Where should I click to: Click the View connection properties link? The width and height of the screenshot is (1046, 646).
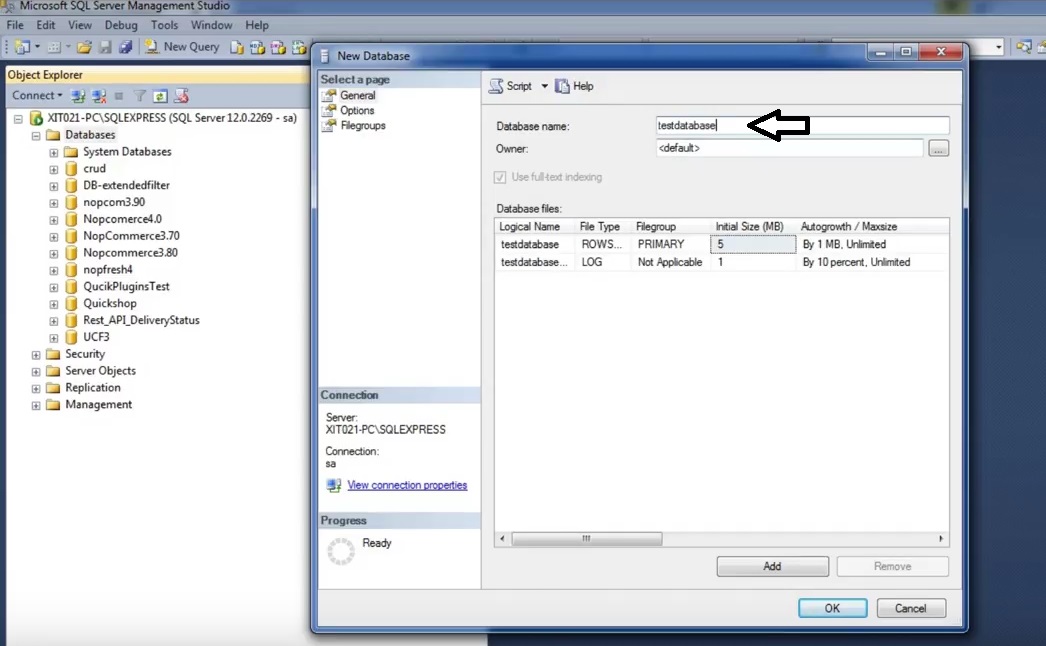(x=407, y=485)
